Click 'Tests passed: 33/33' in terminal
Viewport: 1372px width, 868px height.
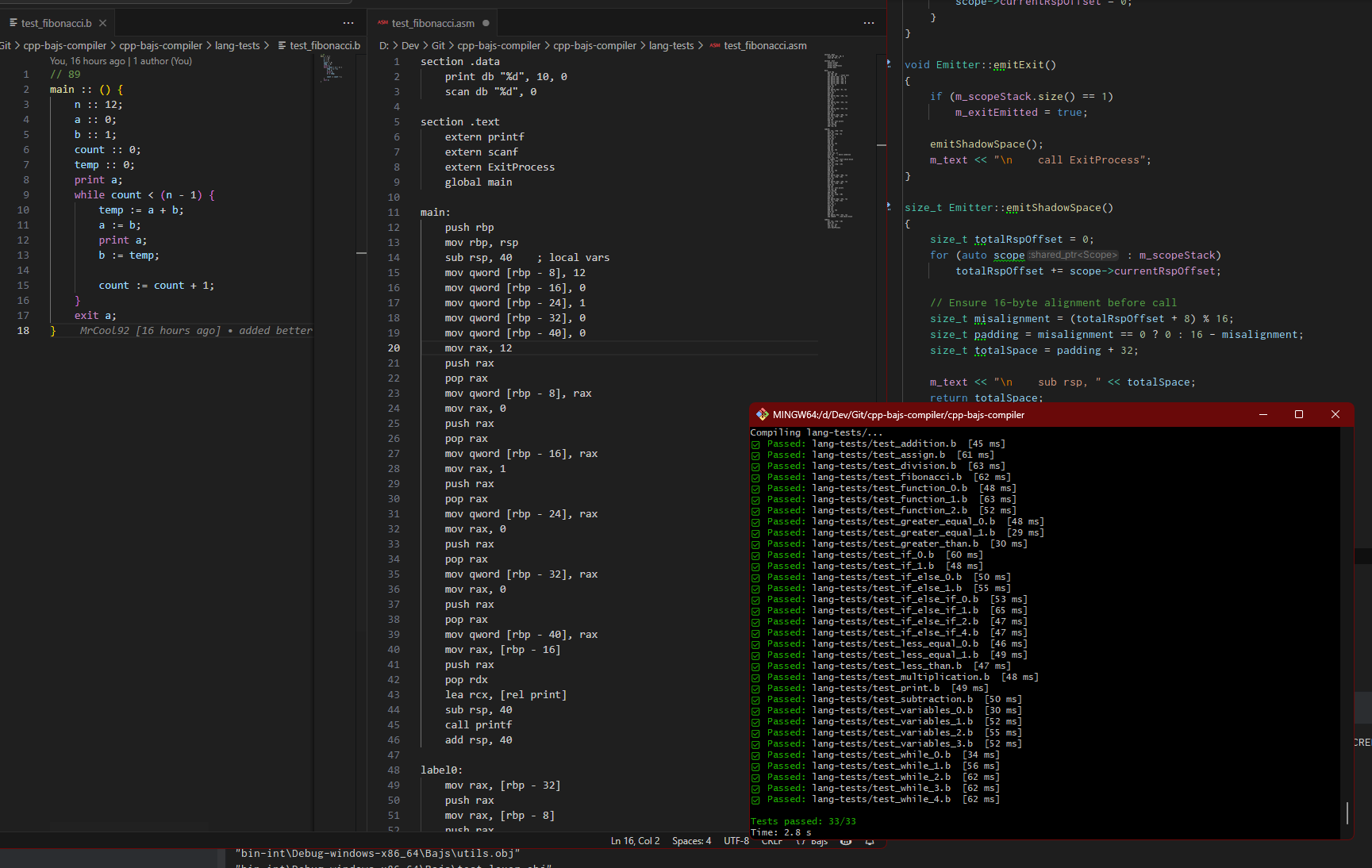pos(803,821)
